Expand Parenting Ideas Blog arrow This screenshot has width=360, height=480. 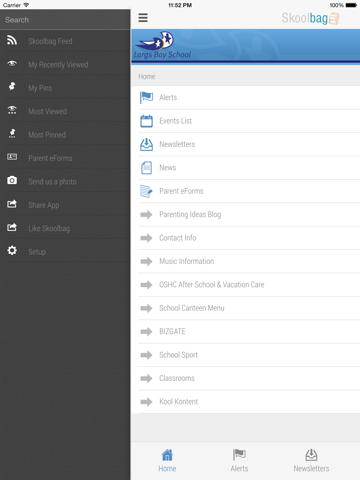pos(146,214)
